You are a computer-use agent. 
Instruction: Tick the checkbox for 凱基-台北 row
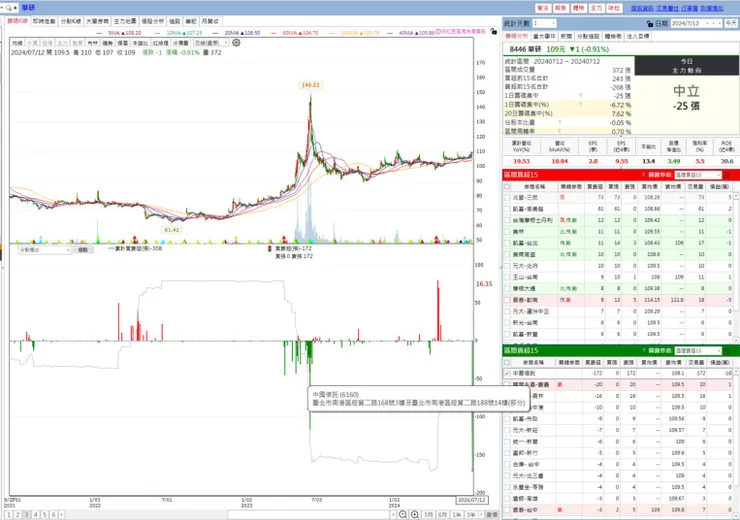[507, 243]
